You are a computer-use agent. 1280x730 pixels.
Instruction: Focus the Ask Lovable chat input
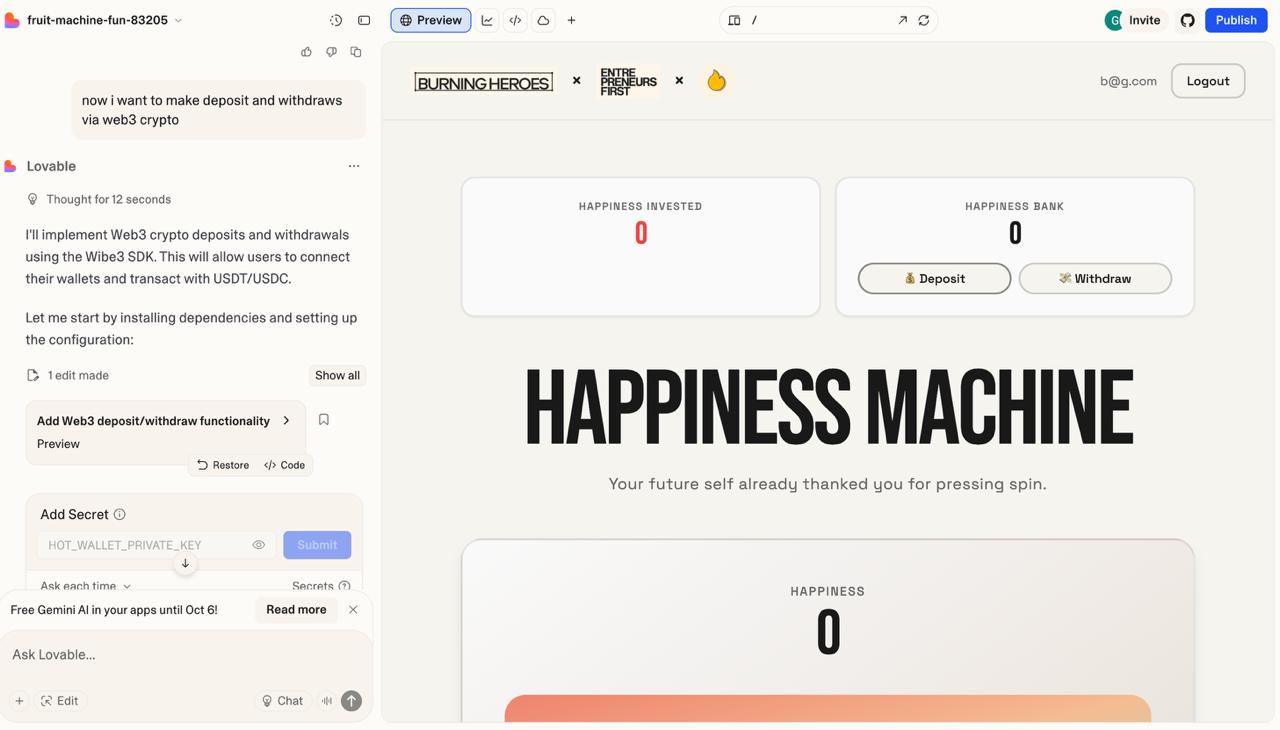pos(186,654)
